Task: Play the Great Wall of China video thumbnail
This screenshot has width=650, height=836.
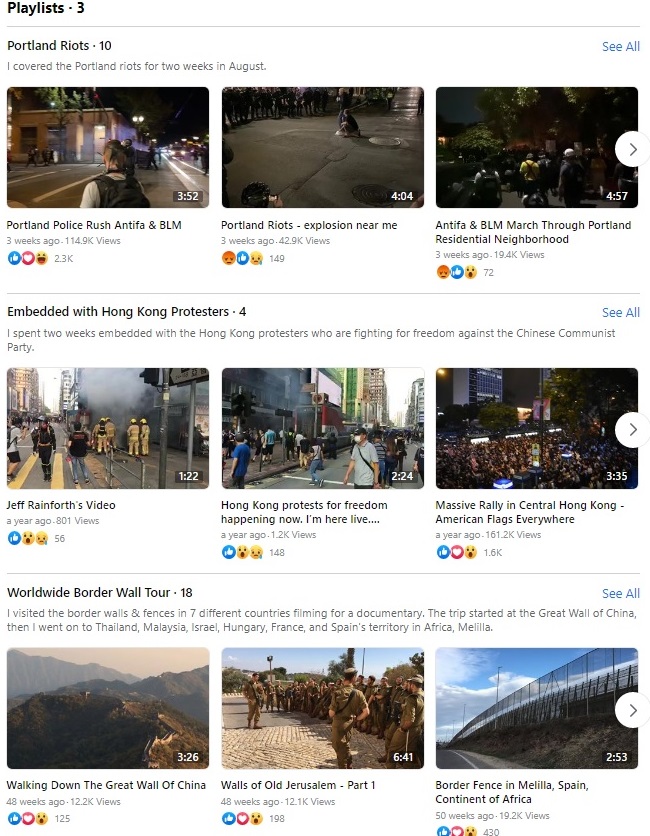Action: pyautogui.click(x=108, y=708)
